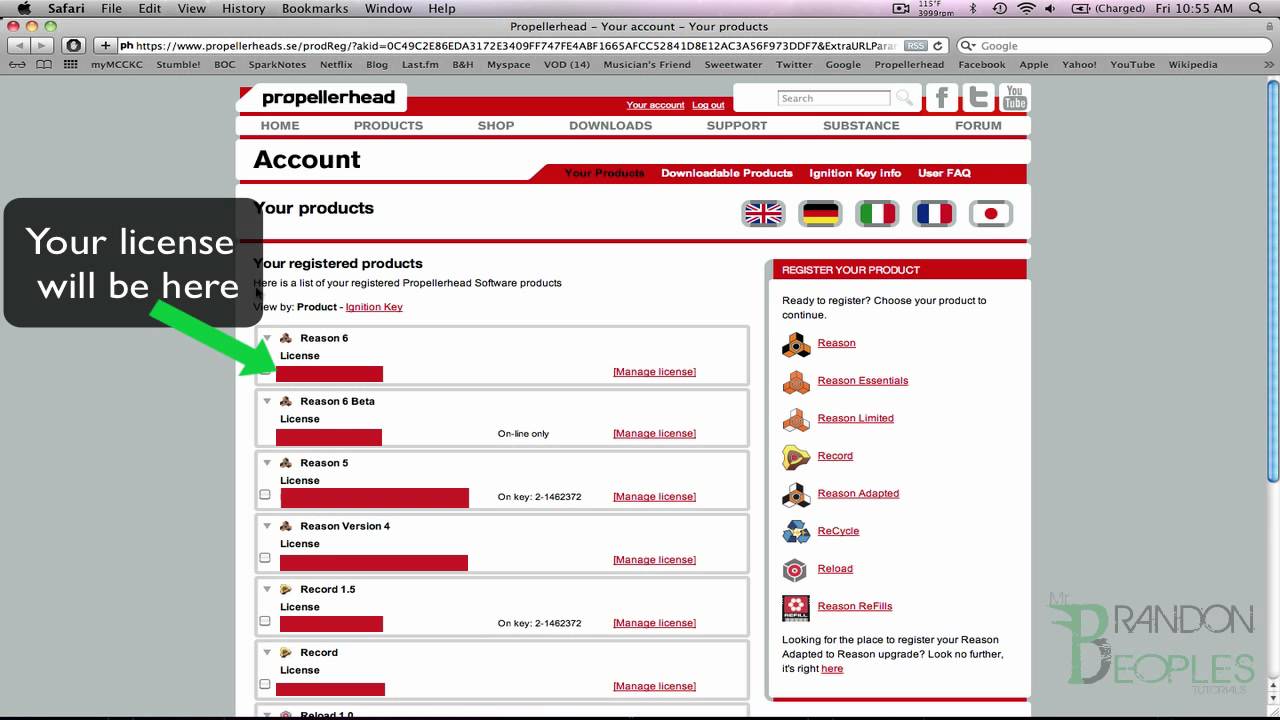Click the YouTube icon in site header
This screenshot has width=1280, height=720.
tap(1015, 98)
